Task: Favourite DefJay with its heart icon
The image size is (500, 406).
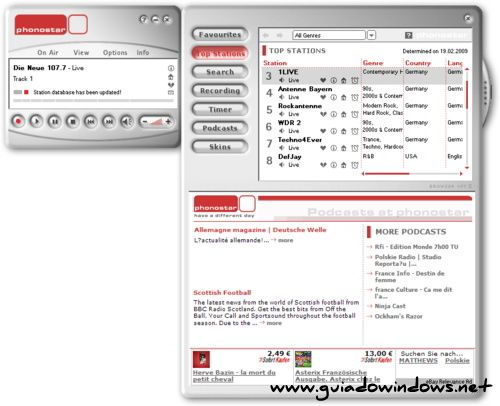Action: [323, 165]
